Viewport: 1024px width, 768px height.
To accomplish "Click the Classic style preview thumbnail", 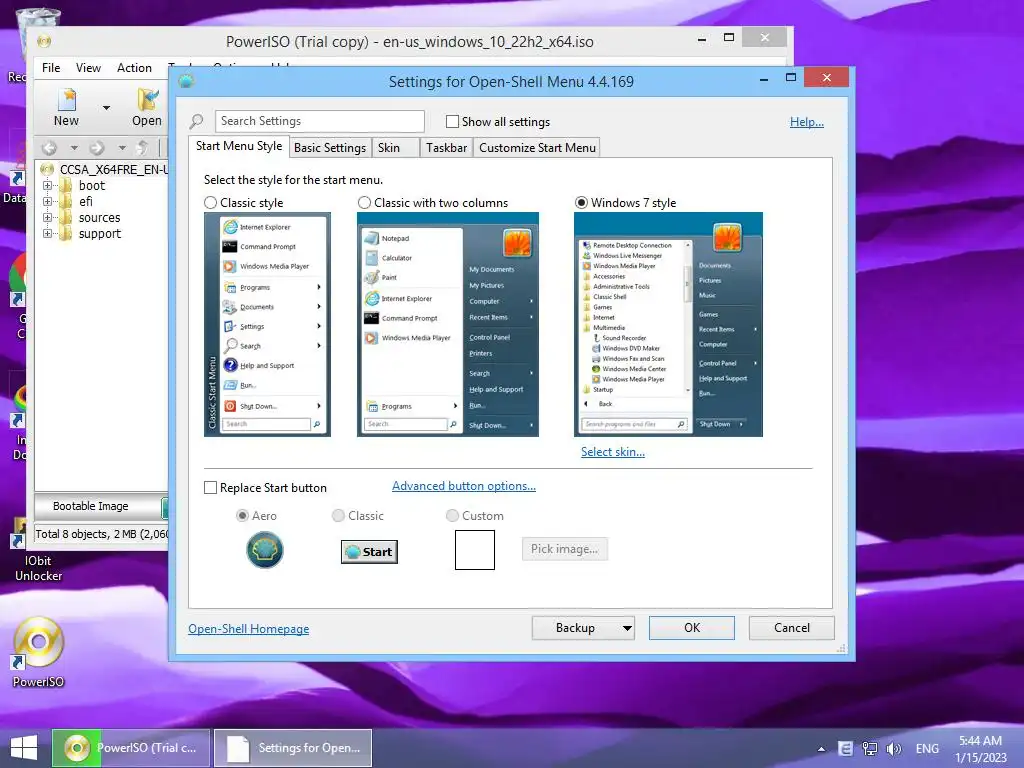I will [x=267, y=325].
